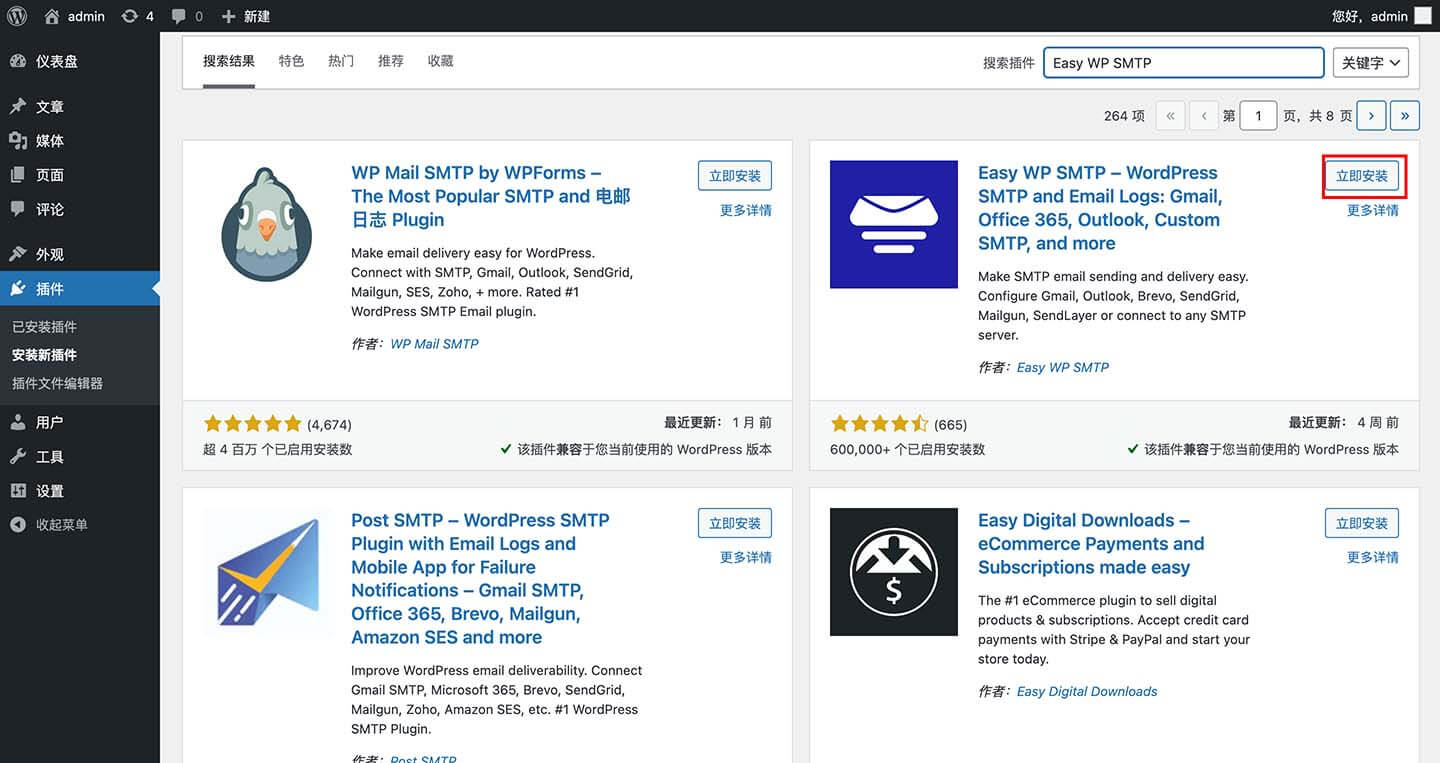Open the Easy Digital Downloads author link

1087,691
